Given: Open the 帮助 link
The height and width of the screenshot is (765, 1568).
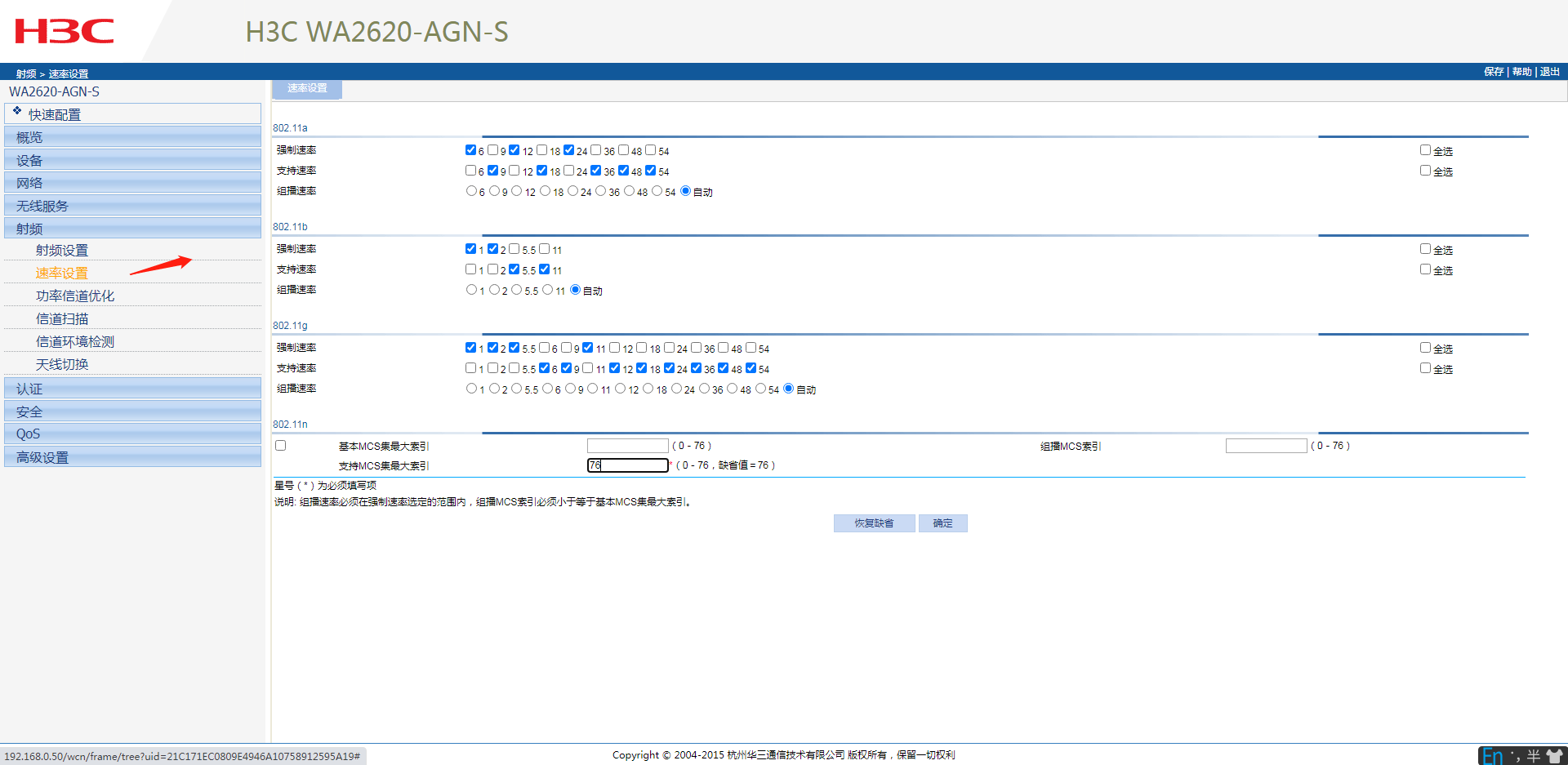Looking at the screenshot, I should [x=1521, y=72].
